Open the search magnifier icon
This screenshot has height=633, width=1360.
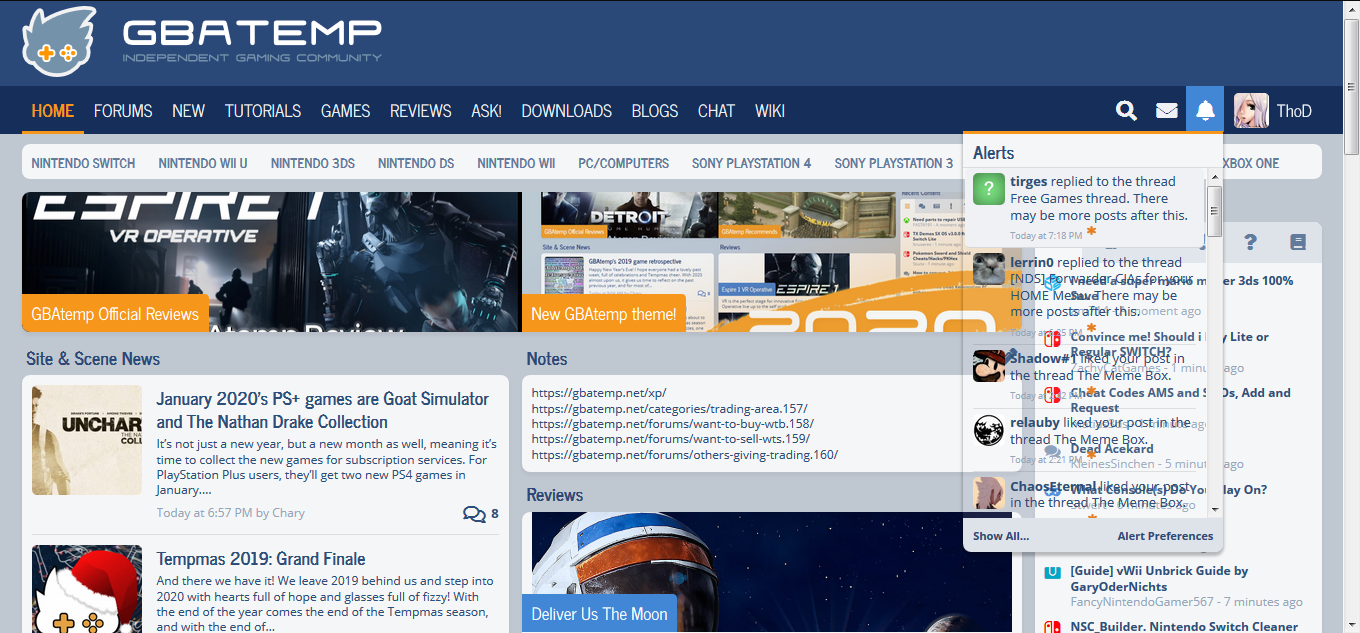coord(1127,111)
